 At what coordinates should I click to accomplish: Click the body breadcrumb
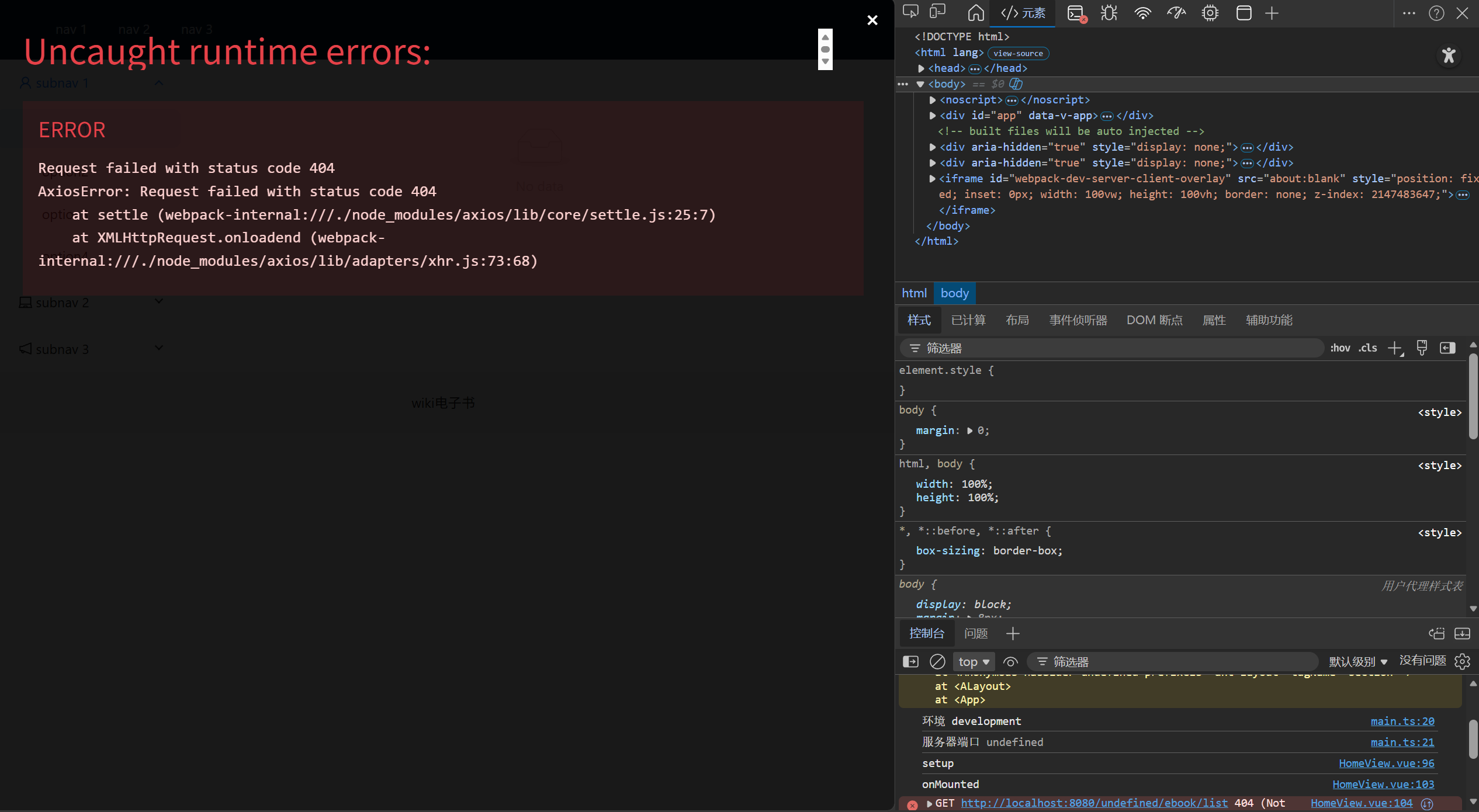[955, 293]
